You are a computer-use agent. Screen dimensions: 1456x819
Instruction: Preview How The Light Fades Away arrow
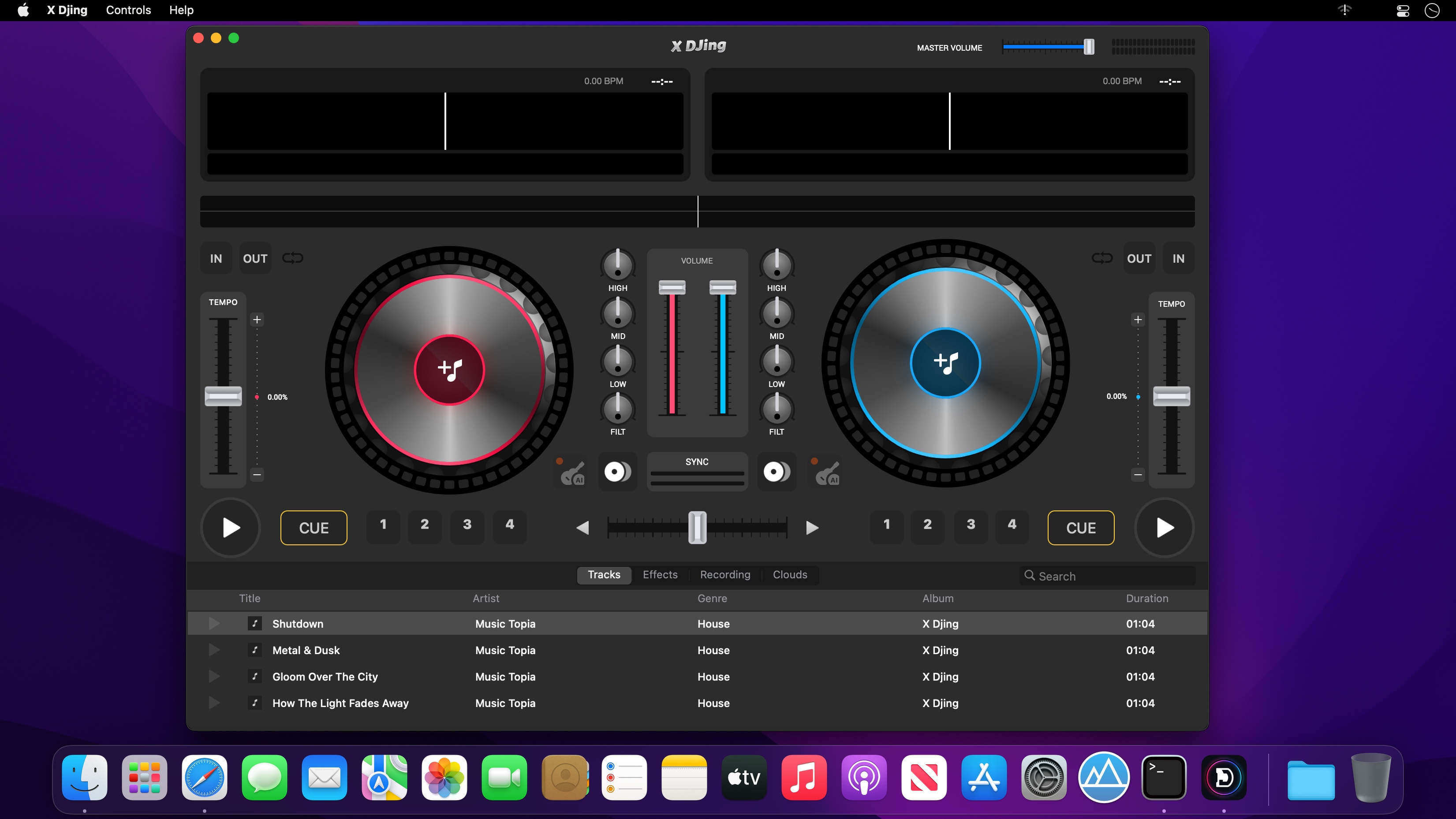pyautogui.click(x=214, y=703)
